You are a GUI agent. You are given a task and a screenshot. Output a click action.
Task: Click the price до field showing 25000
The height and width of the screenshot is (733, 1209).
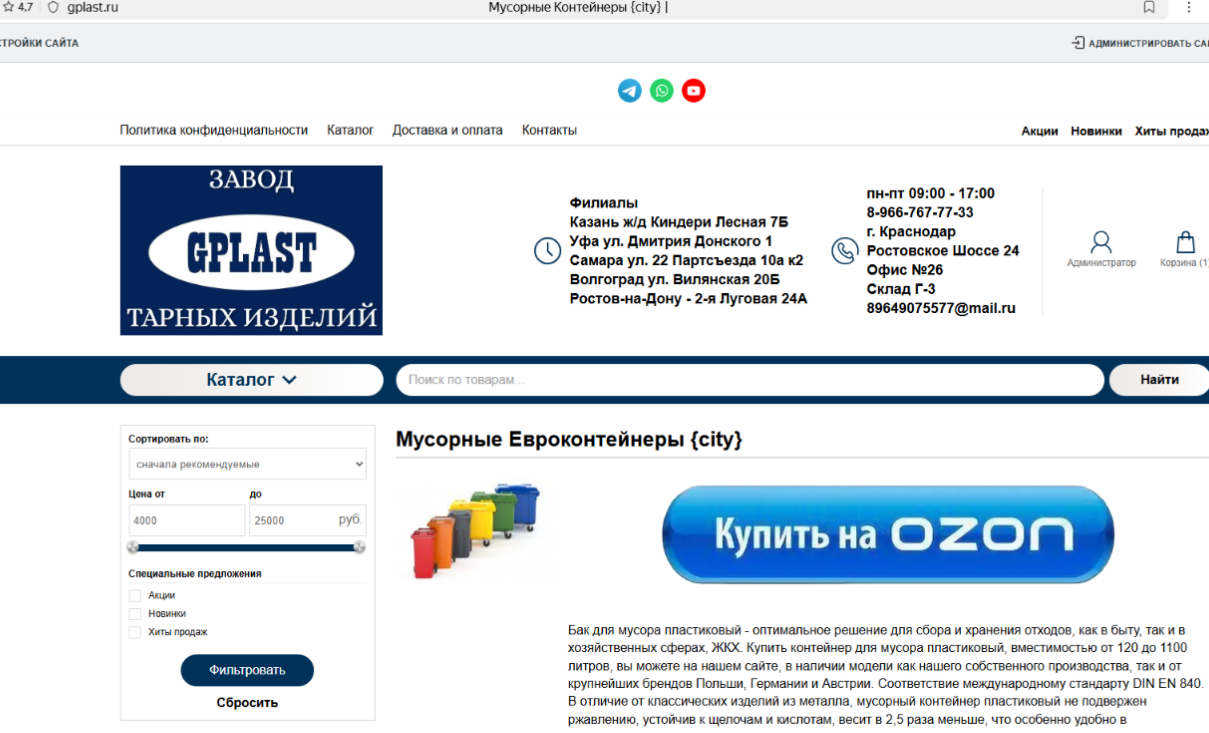click(307, 520)
